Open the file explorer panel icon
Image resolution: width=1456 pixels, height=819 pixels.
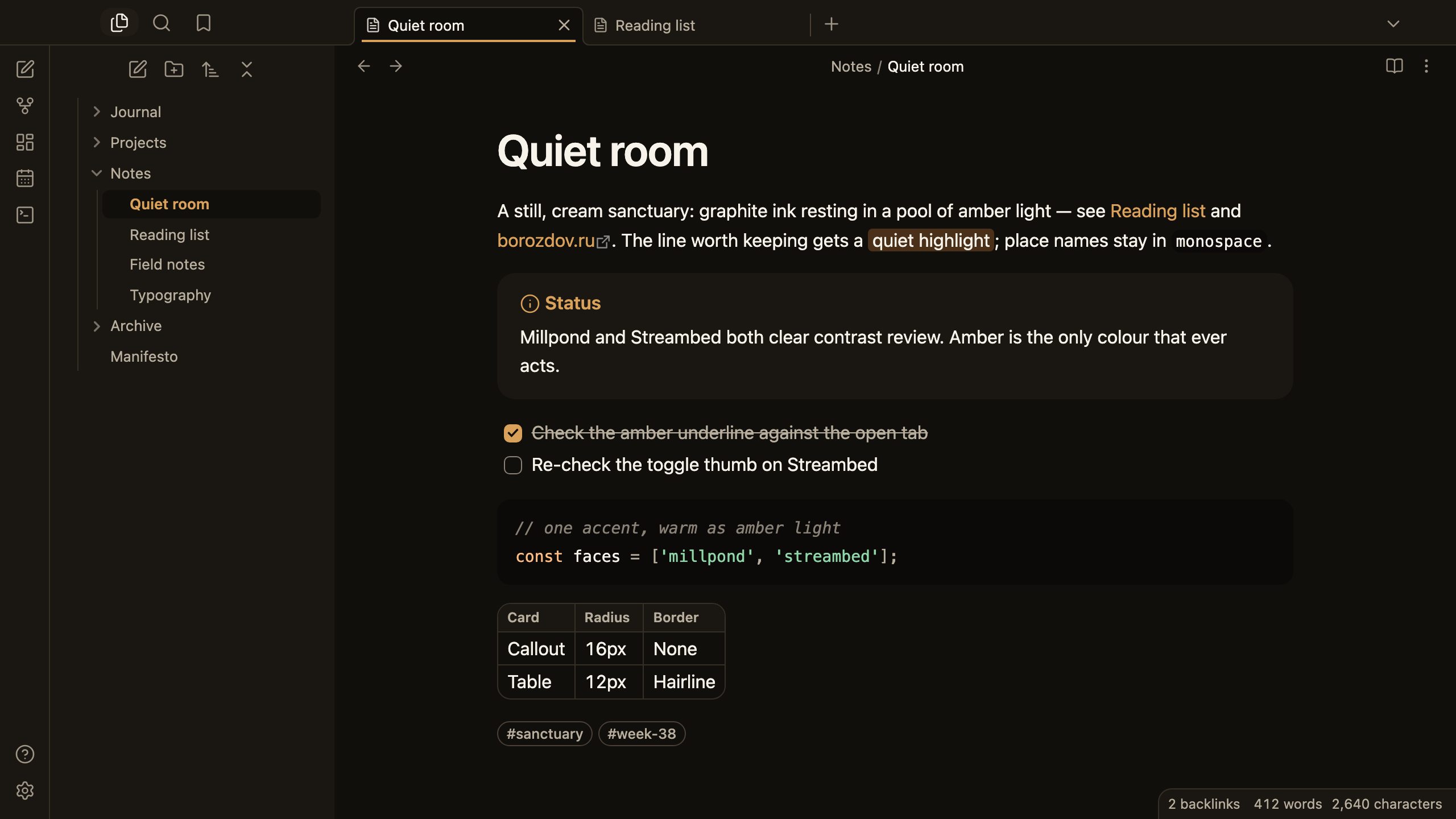(x=119, y=23)
